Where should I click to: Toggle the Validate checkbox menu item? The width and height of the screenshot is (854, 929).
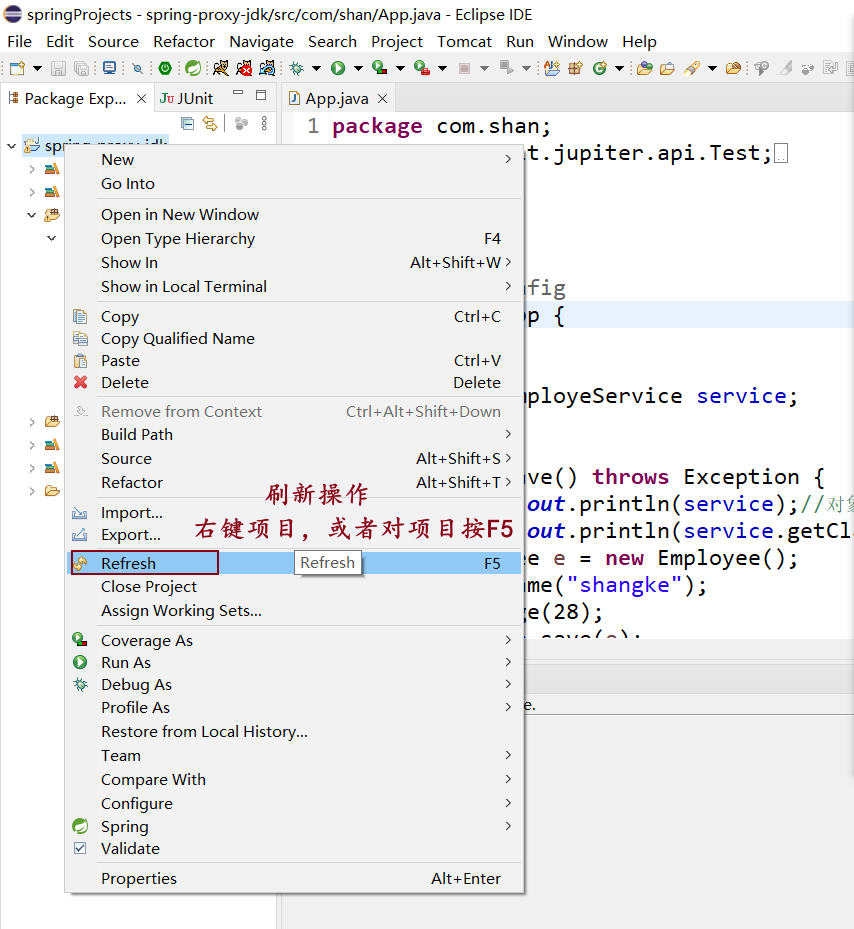[295, 848]
